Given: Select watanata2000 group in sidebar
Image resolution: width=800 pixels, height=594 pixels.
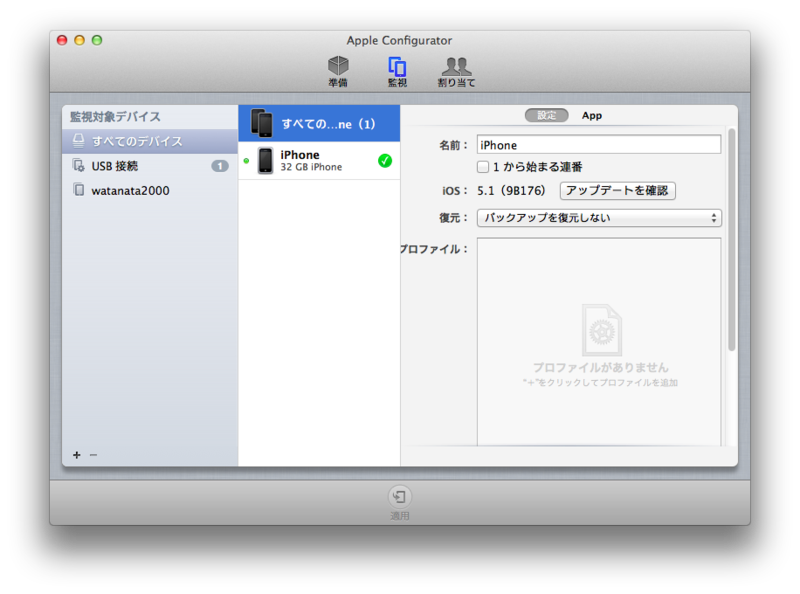Looking at the screenshot, I should click(150, 190).
